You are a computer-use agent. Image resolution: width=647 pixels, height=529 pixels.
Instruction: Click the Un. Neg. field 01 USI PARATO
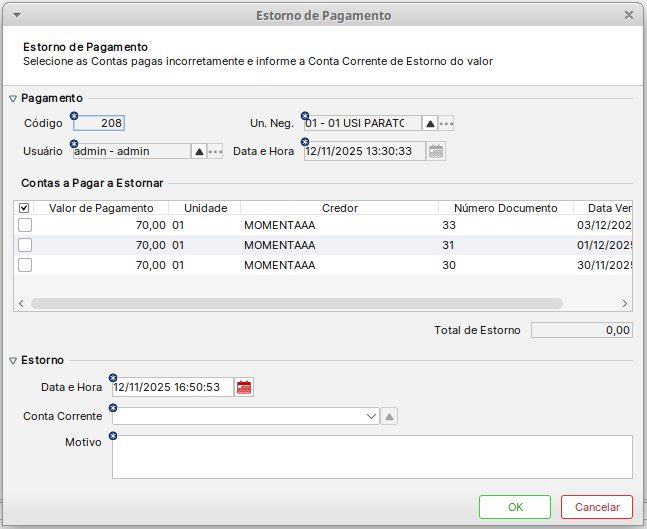click(363, 123)
